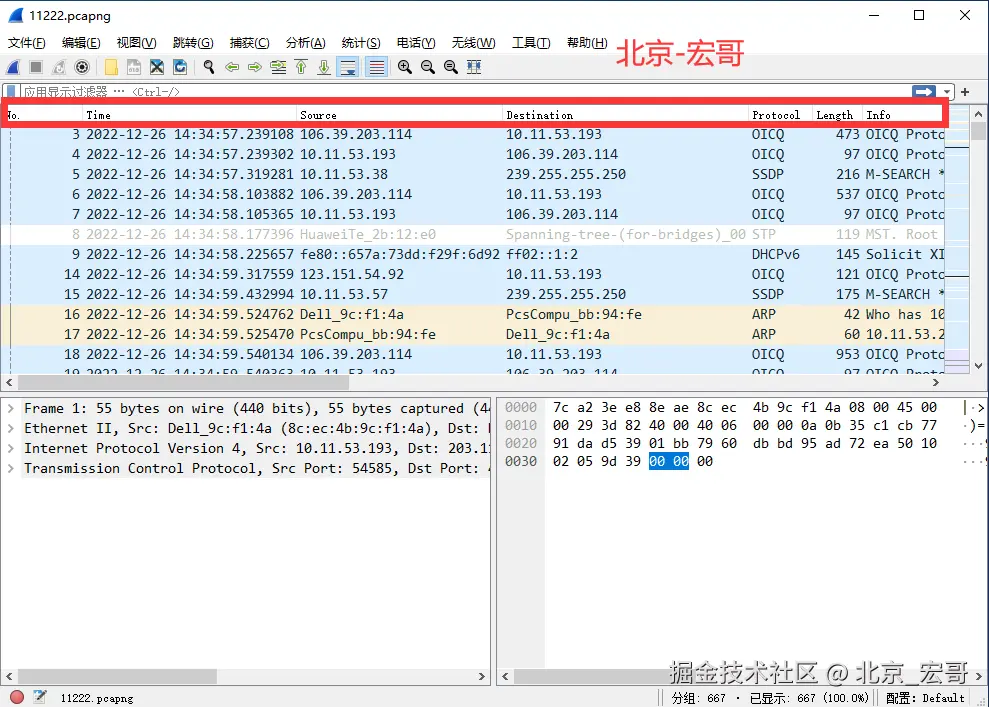
Task: Click packet list horizontal scrollbar thumb
Action: click(183, 382)
